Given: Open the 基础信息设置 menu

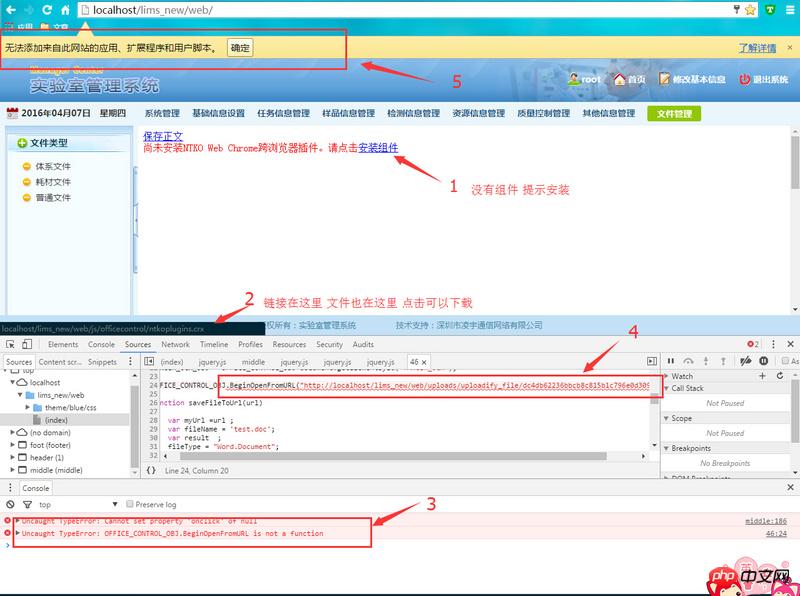Looking at the screenshot, I should (x=218, y=113).
